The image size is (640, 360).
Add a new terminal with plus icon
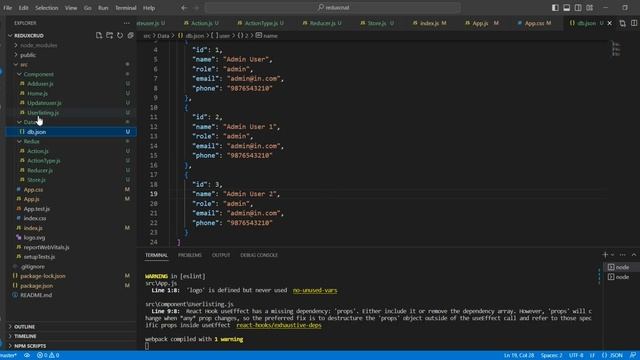(605, 255)
